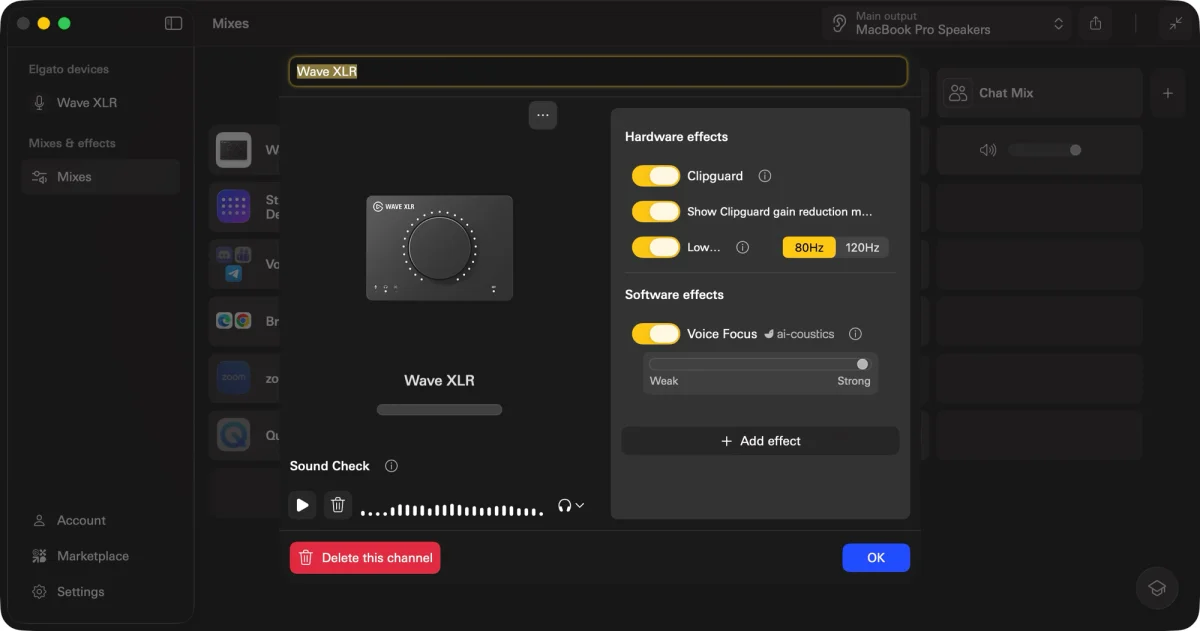Click the collapse window arrows icon
Image resolution: width=1200 pixels, height=631 pixels.
click(1175, 23)
